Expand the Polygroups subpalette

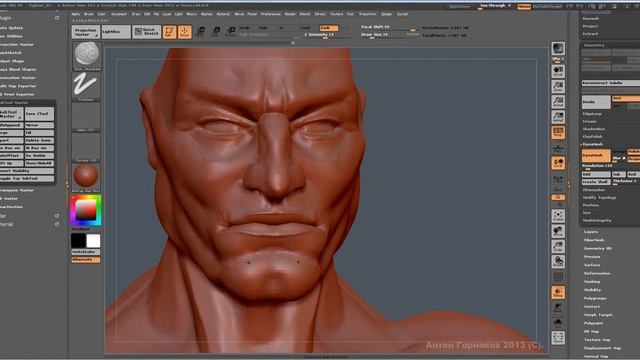click(595, 298)
